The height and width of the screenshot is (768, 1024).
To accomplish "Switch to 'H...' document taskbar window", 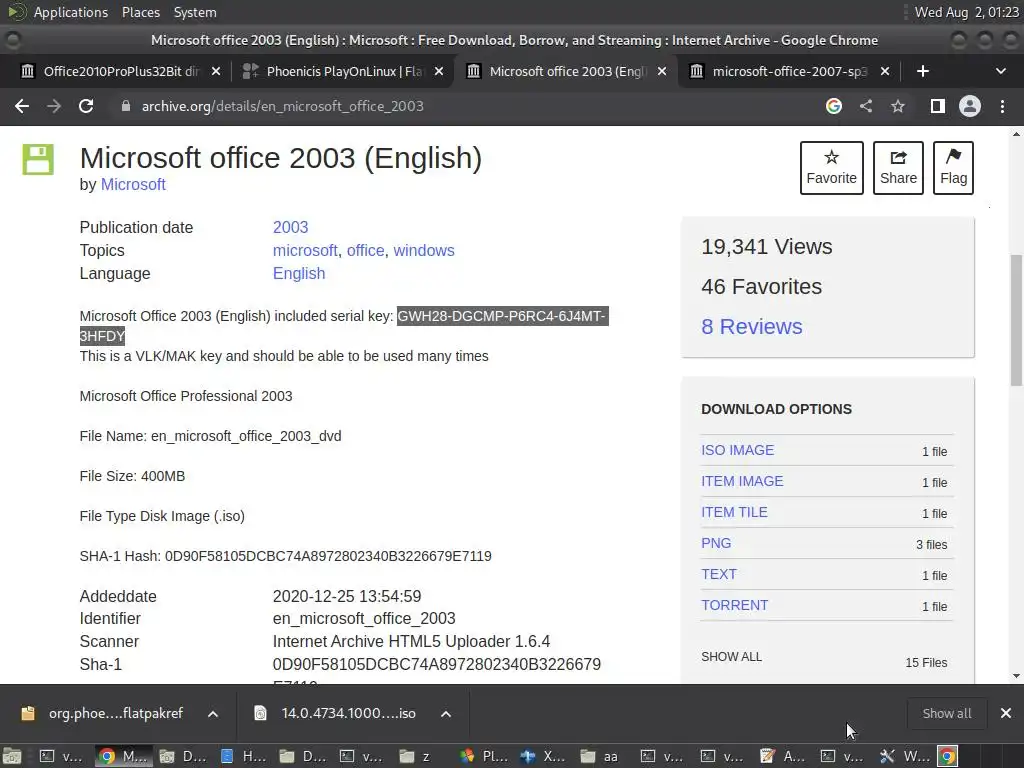I will coord(244,756).
